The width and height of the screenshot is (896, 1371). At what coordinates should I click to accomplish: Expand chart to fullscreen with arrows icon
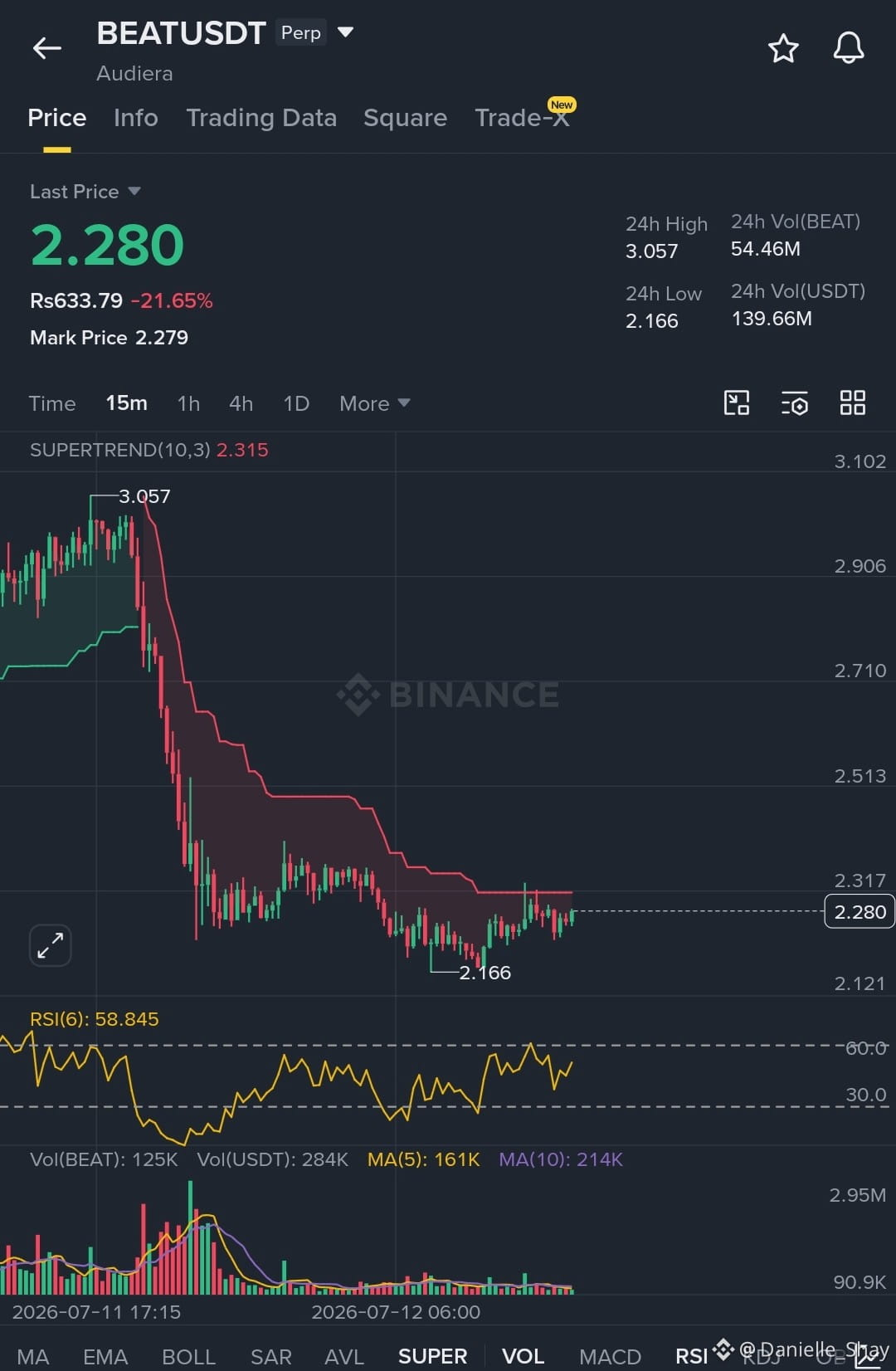click(51, 945)
